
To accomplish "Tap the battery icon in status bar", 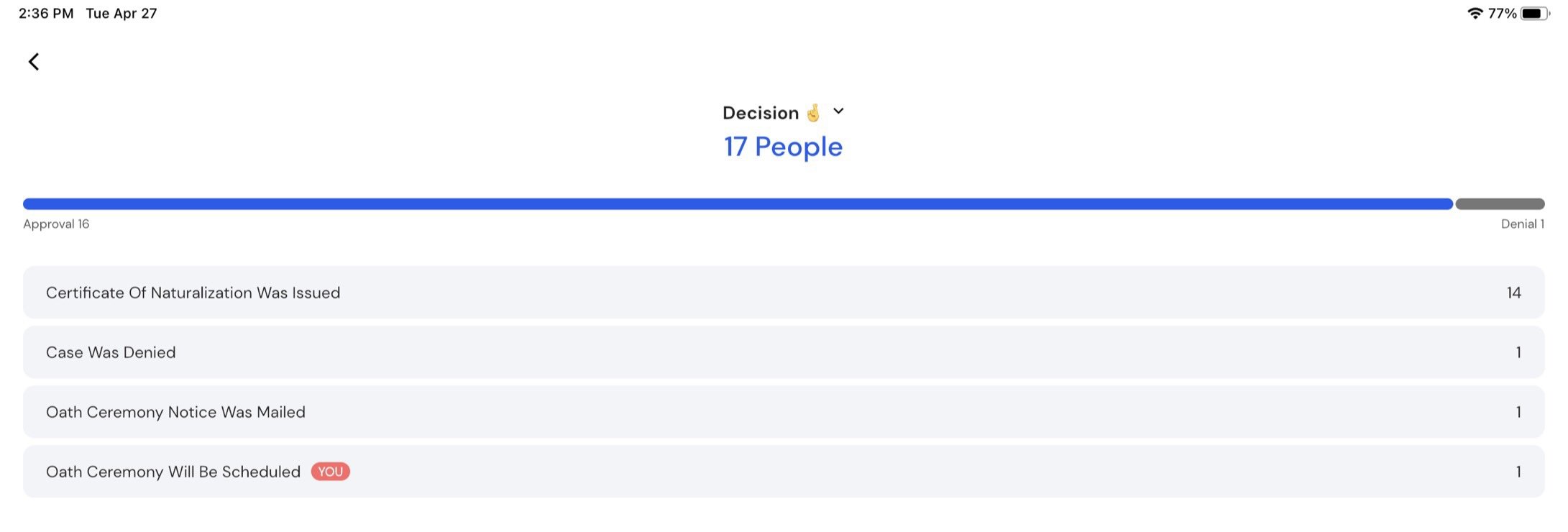I will click(x=1535, y=13).
